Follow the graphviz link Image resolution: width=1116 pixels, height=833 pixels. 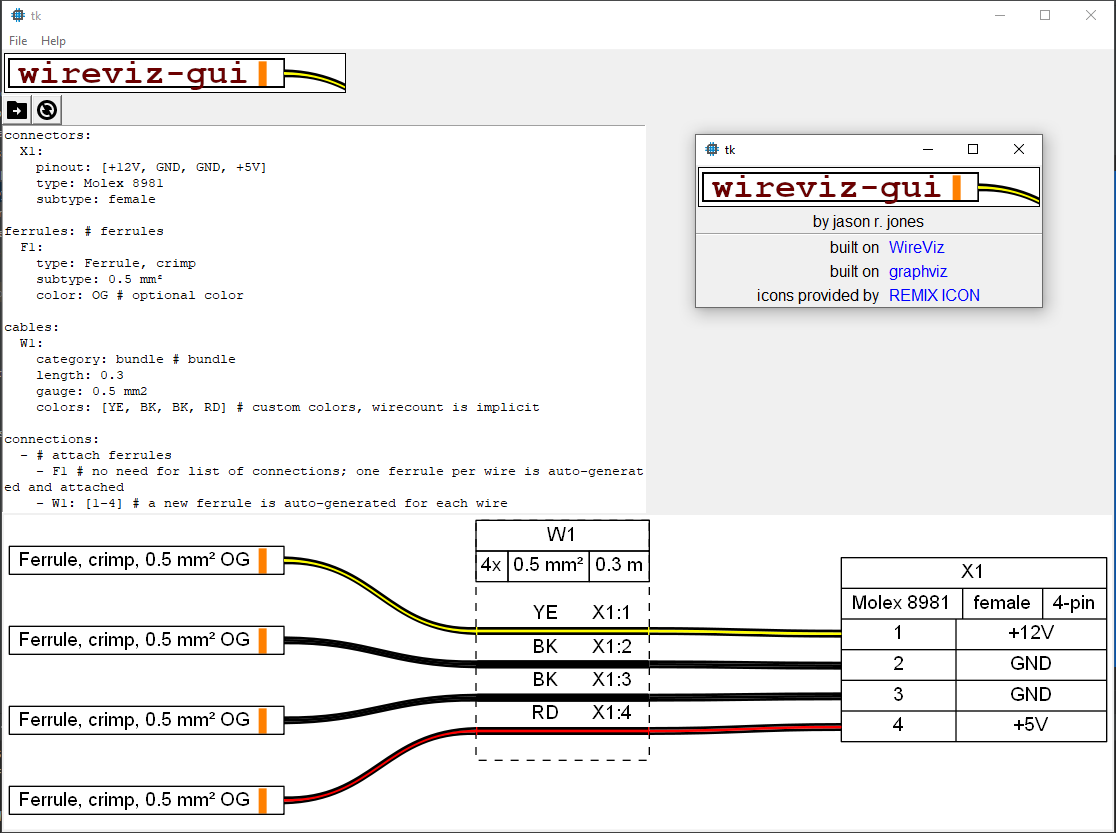tap(917, 271)
